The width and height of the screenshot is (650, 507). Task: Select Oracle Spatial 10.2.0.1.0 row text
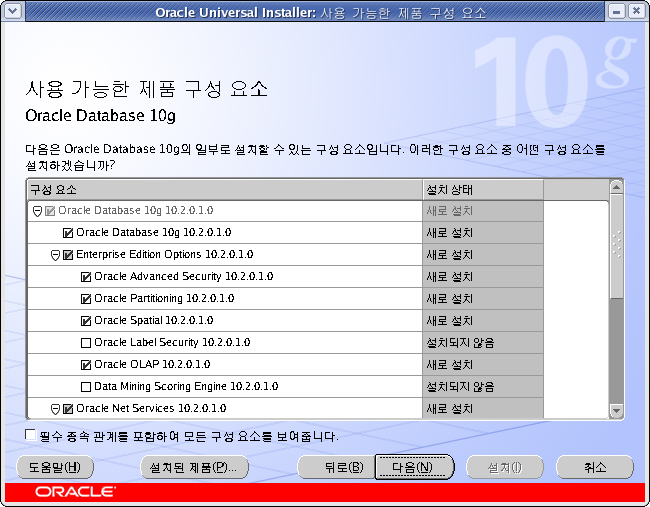pyautogui.click(x=154, y=320)
